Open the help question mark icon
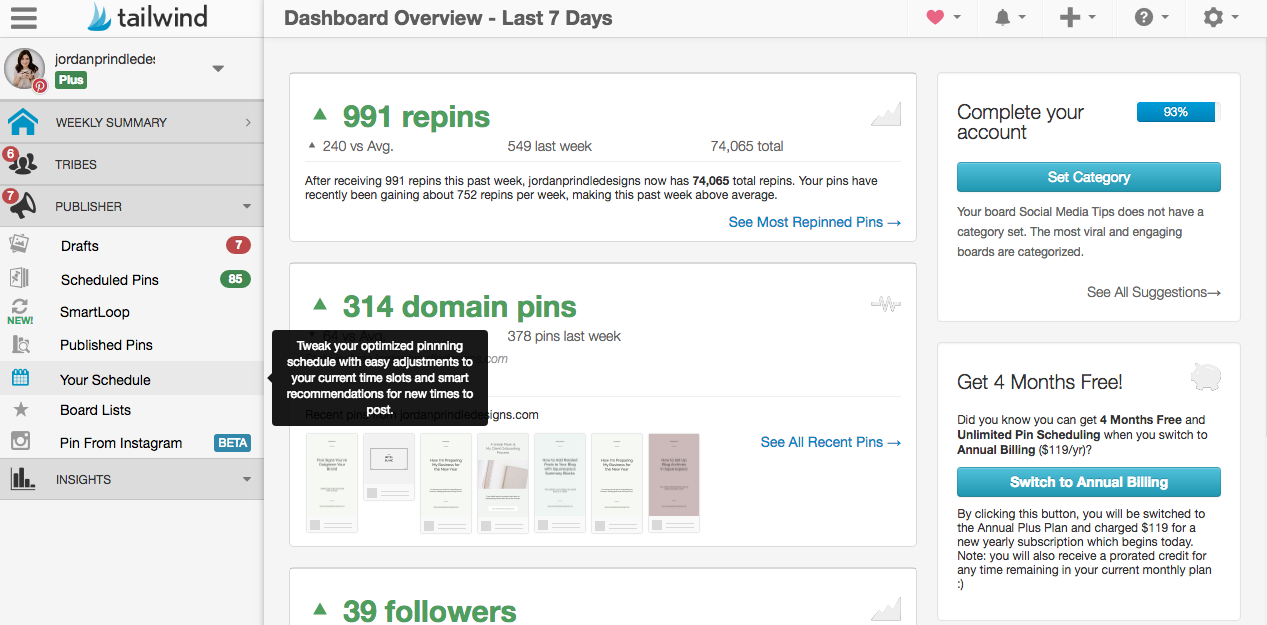This screenshot has width=1267, height=625. [1143, 17]
